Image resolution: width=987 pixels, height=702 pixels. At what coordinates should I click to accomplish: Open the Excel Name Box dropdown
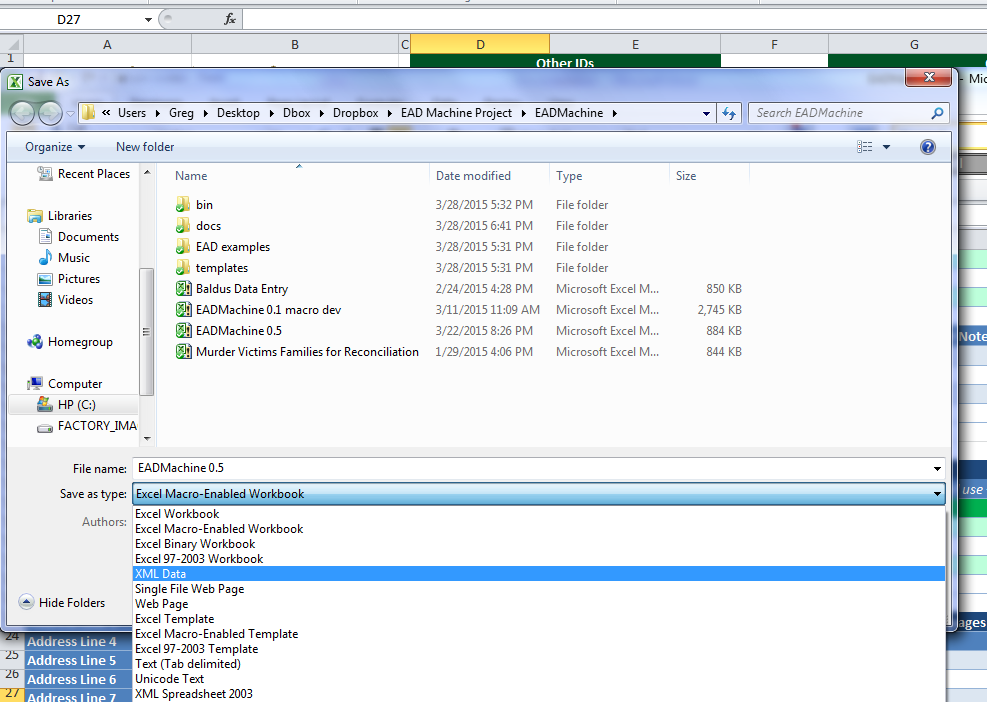click(148, 20)
